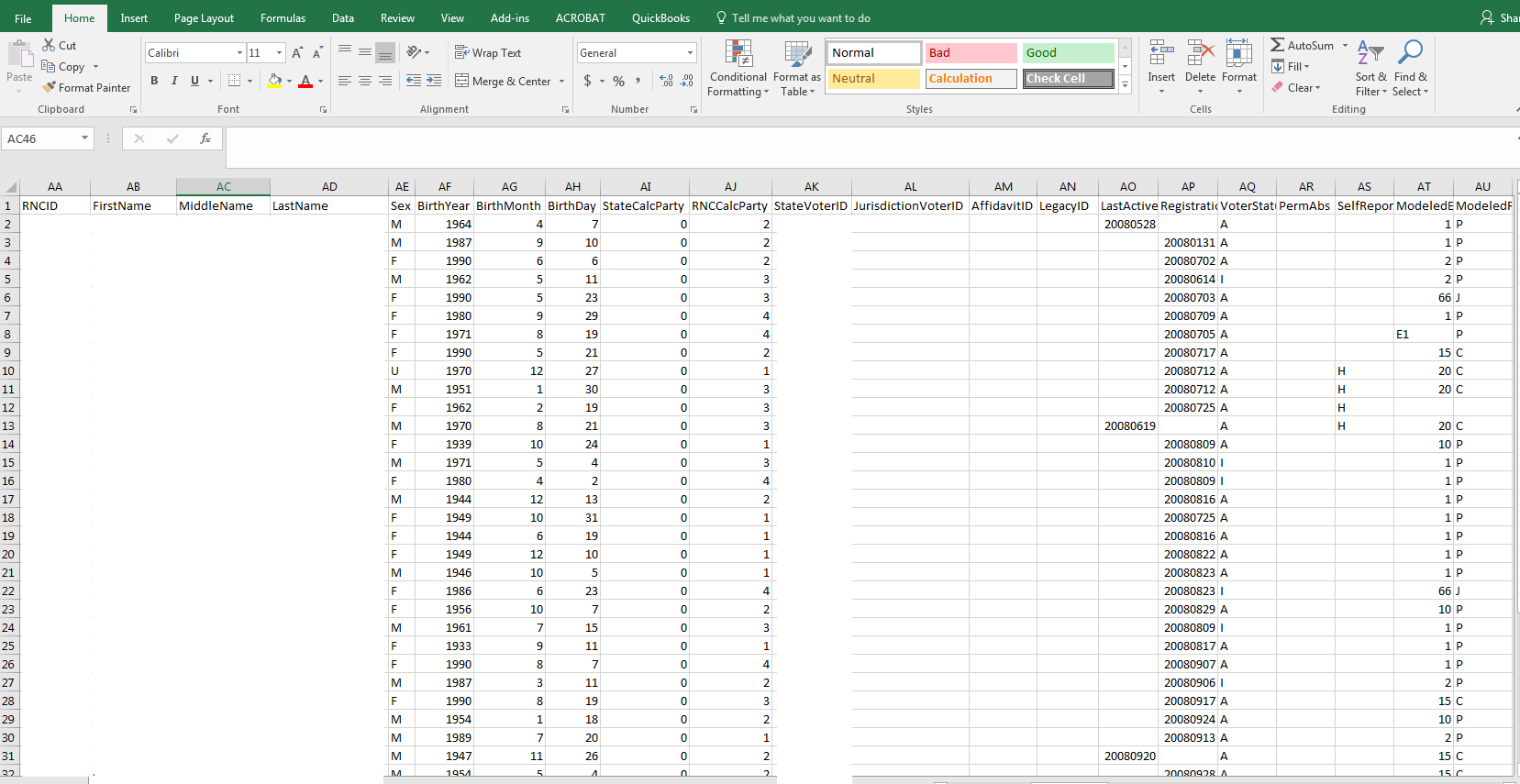Toggle bottom vertical alignment
This screenshot has width=1520, height=784.
tap(385, 52)
